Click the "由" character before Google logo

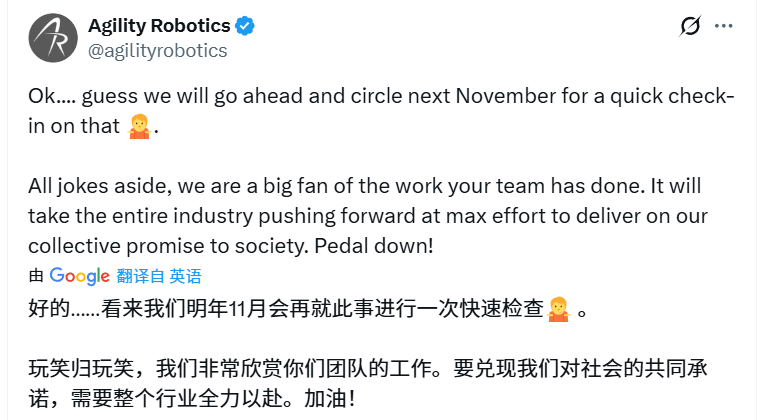pyautogui.click(x=36, y=276)
